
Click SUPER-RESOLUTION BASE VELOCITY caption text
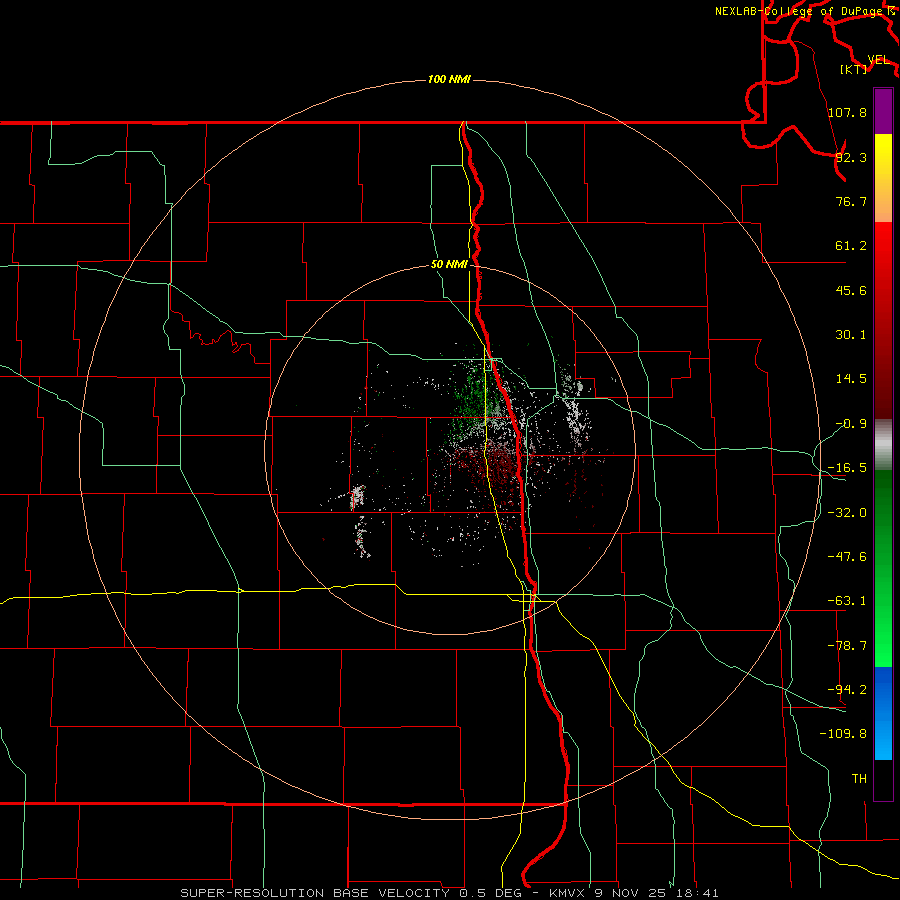pos(315,893)
